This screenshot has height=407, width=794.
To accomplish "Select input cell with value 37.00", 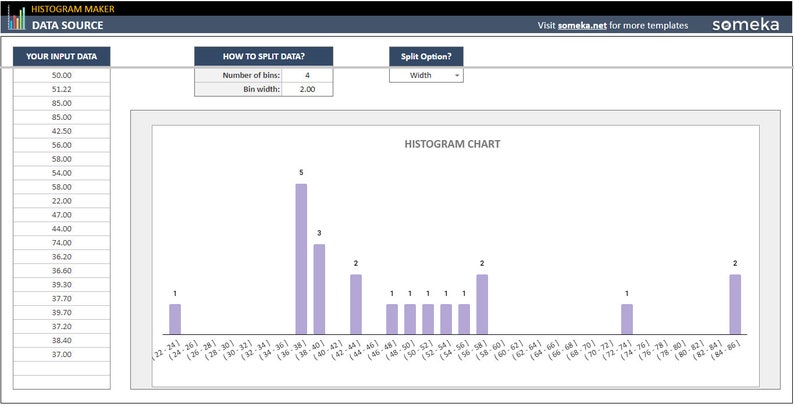I will click(x=61, y=354).
